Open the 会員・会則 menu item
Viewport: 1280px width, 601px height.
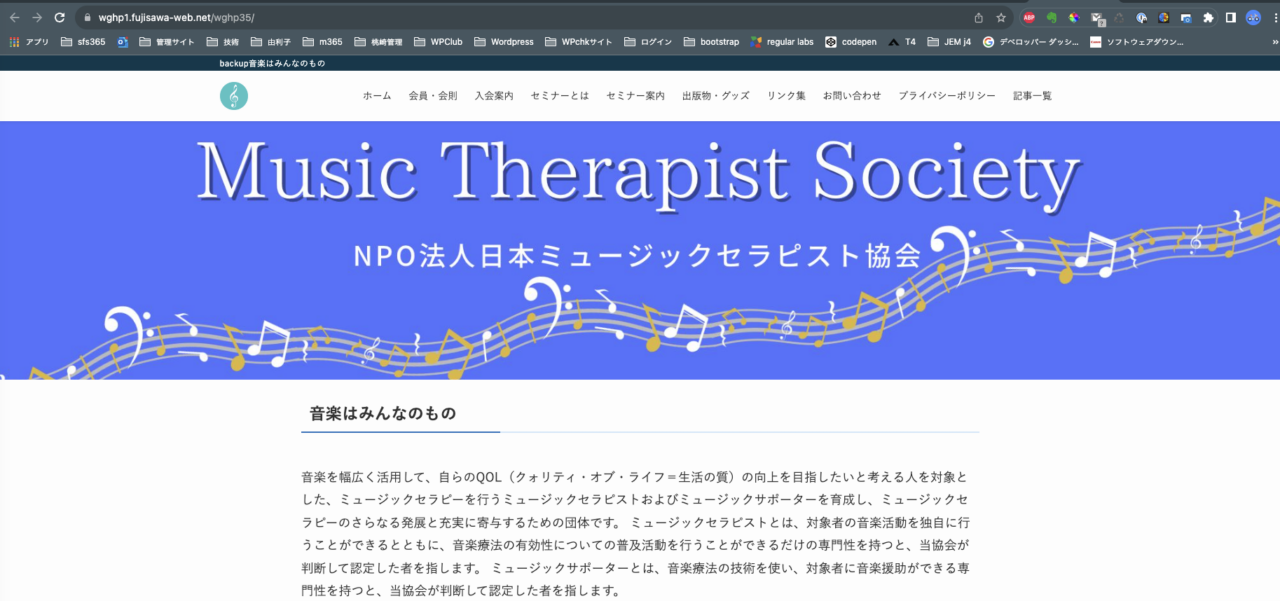(433, 96)
